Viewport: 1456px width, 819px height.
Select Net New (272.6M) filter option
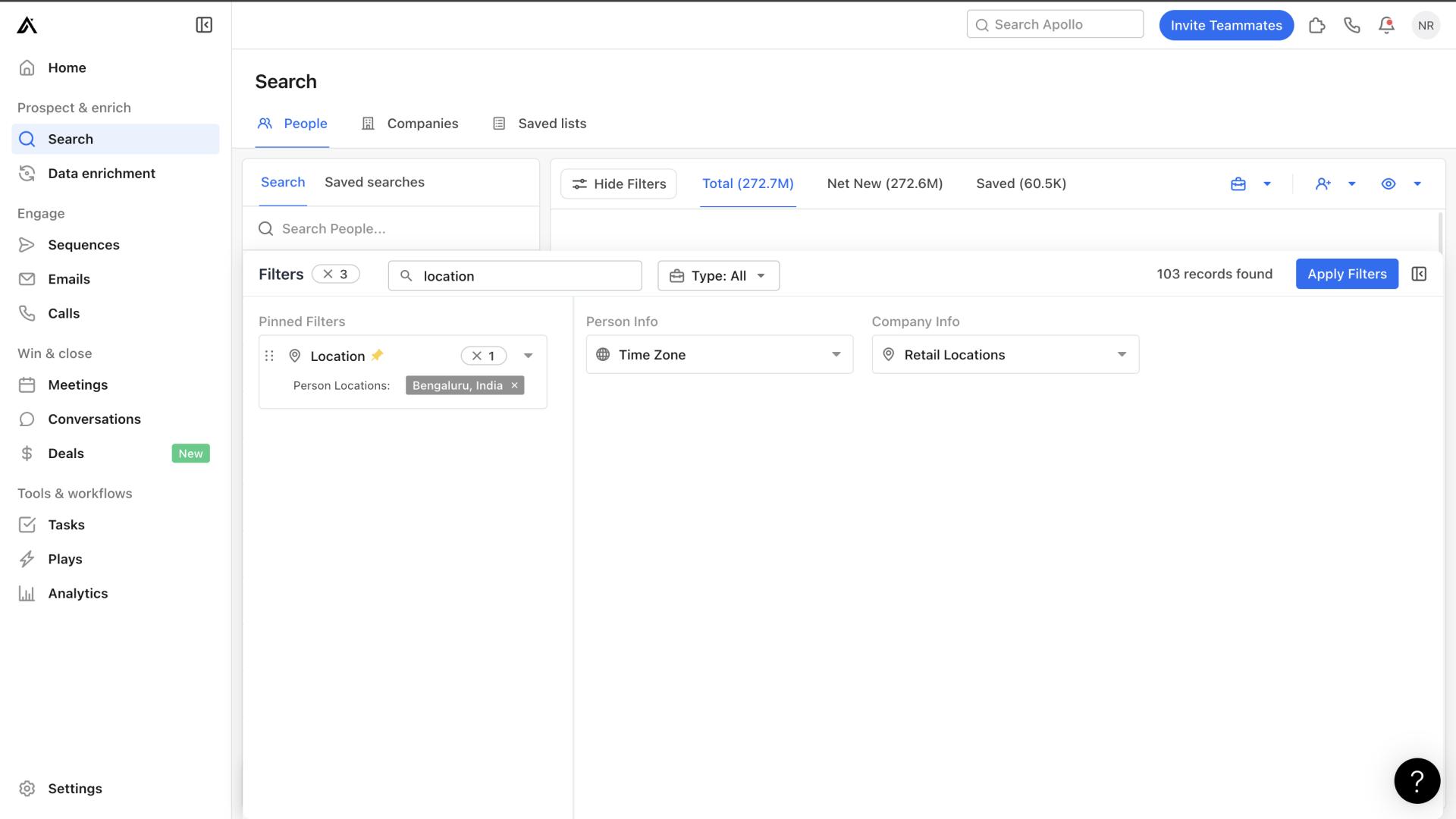point(885,183)
